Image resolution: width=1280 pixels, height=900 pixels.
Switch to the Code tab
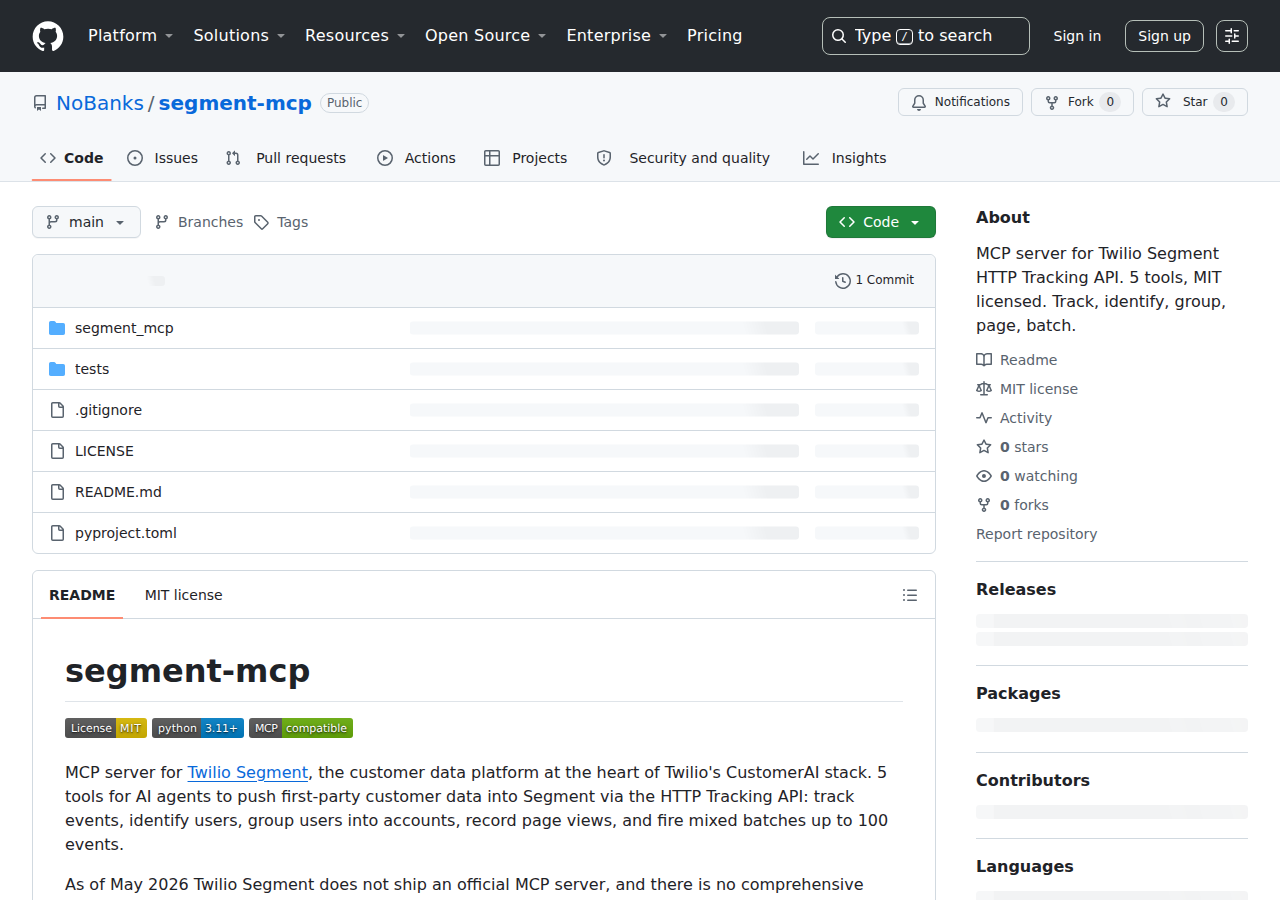pyautogui.click(x=72, y=158)
